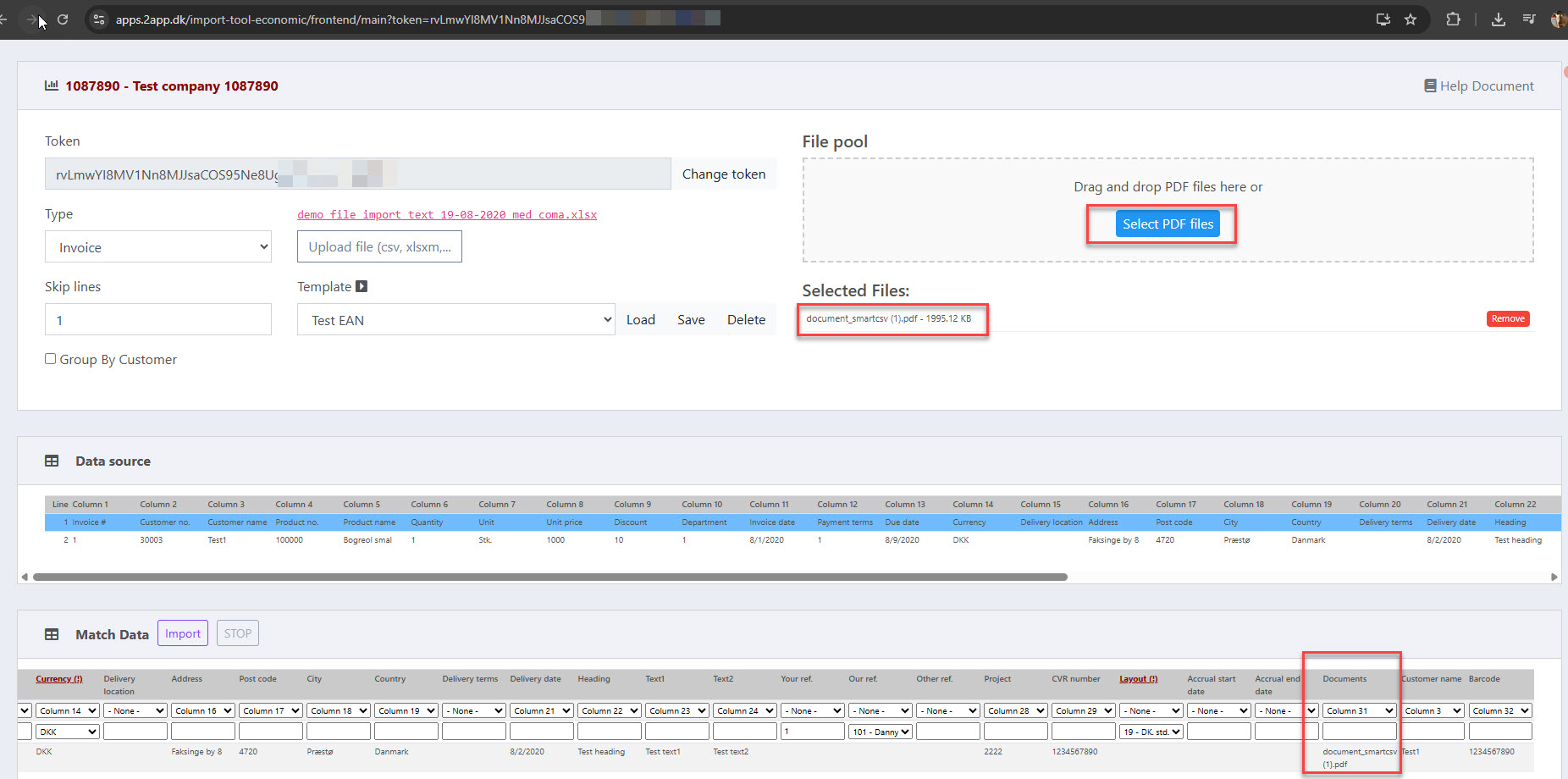Open the Our ref. dropdown showing 101 - Danny

(880, 732)
